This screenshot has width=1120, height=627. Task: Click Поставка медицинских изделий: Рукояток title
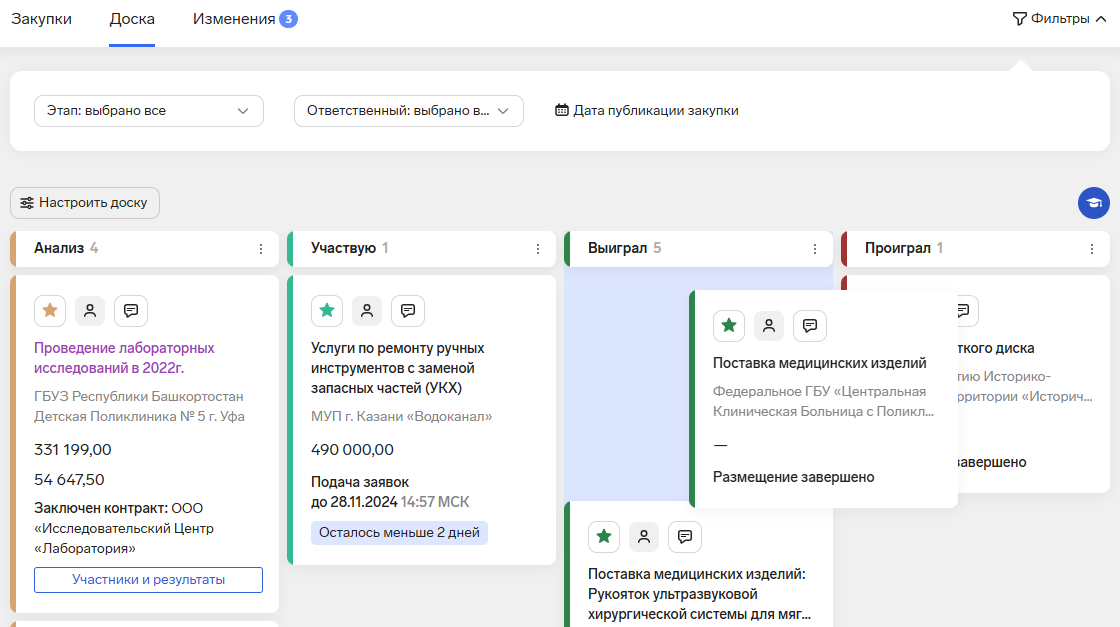point(700,594)
